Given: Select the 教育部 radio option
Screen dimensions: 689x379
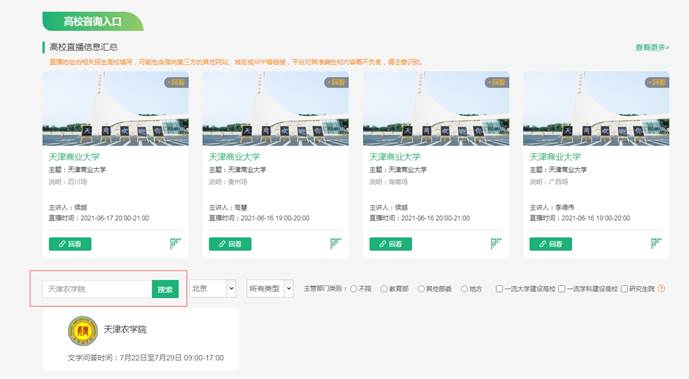Looking at the screenshot, I should click(384, 289).
